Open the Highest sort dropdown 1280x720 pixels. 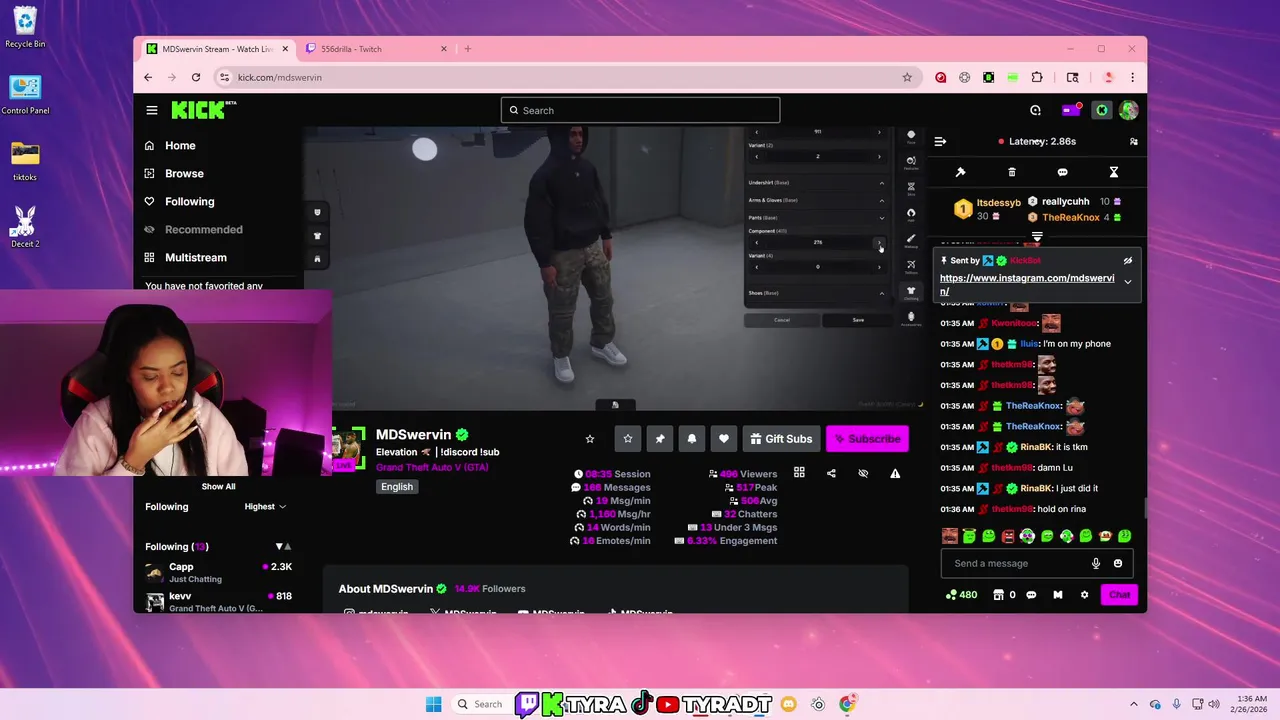265,506
